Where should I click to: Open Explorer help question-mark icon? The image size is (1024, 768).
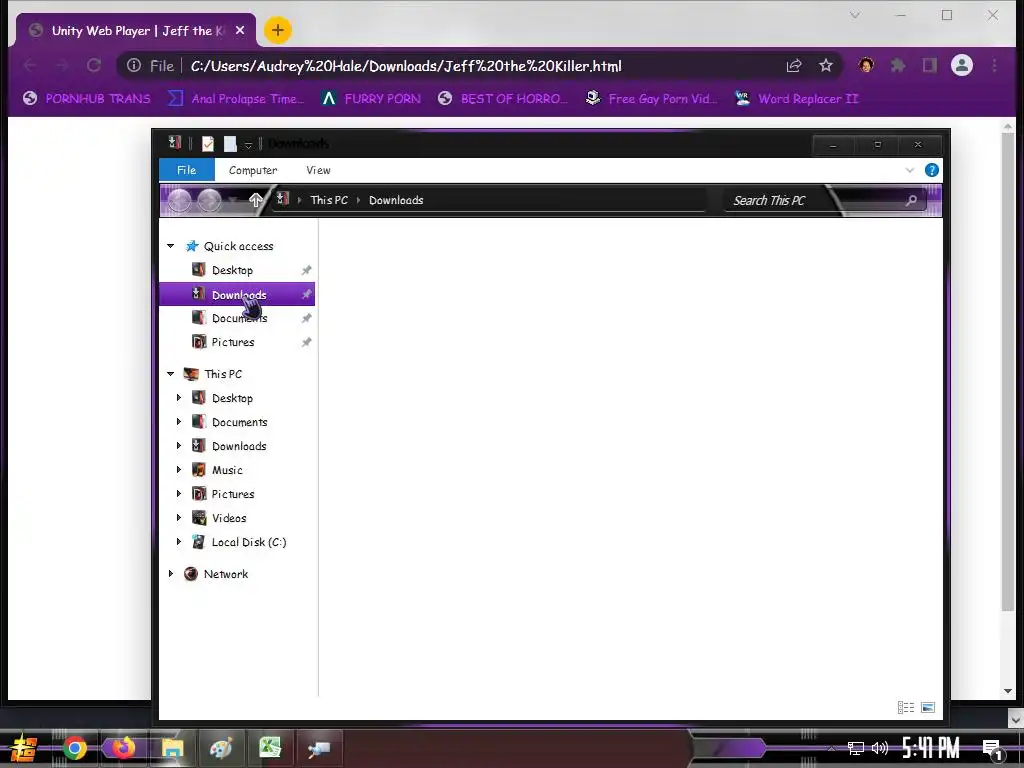pyautogui.click(x=932, y=170)
